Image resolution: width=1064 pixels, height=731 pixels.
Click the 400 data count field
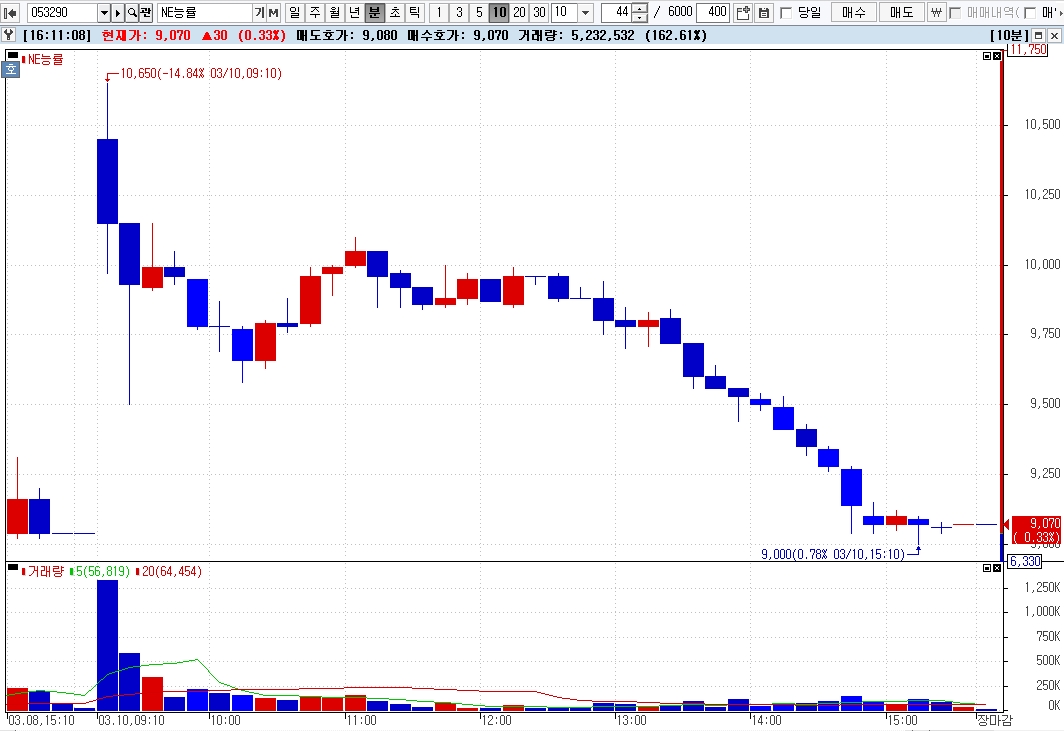(712, 12)
